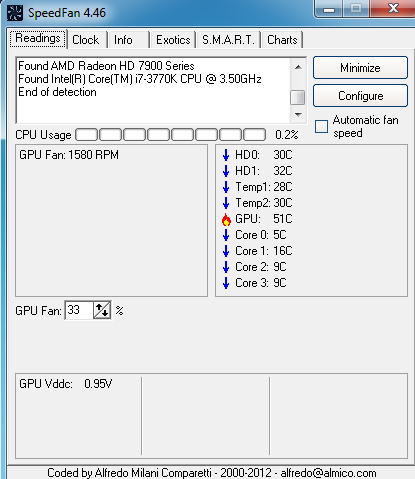This screenshot has height=479, width=415.
Task: Click the Temp2 30C temperature value
Action: tap(283, 203)
